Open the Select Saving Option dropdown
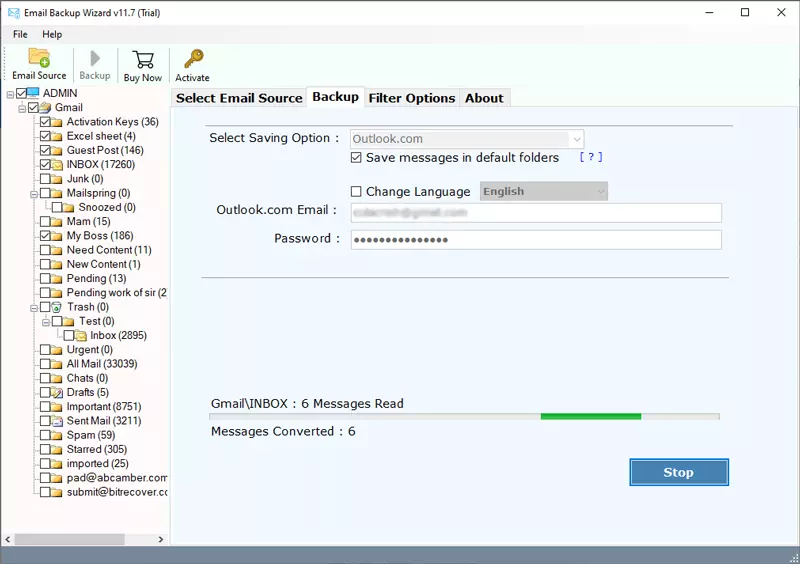This screenshot has width=800, height=564. pyautogui.click(x=577, y=139)
